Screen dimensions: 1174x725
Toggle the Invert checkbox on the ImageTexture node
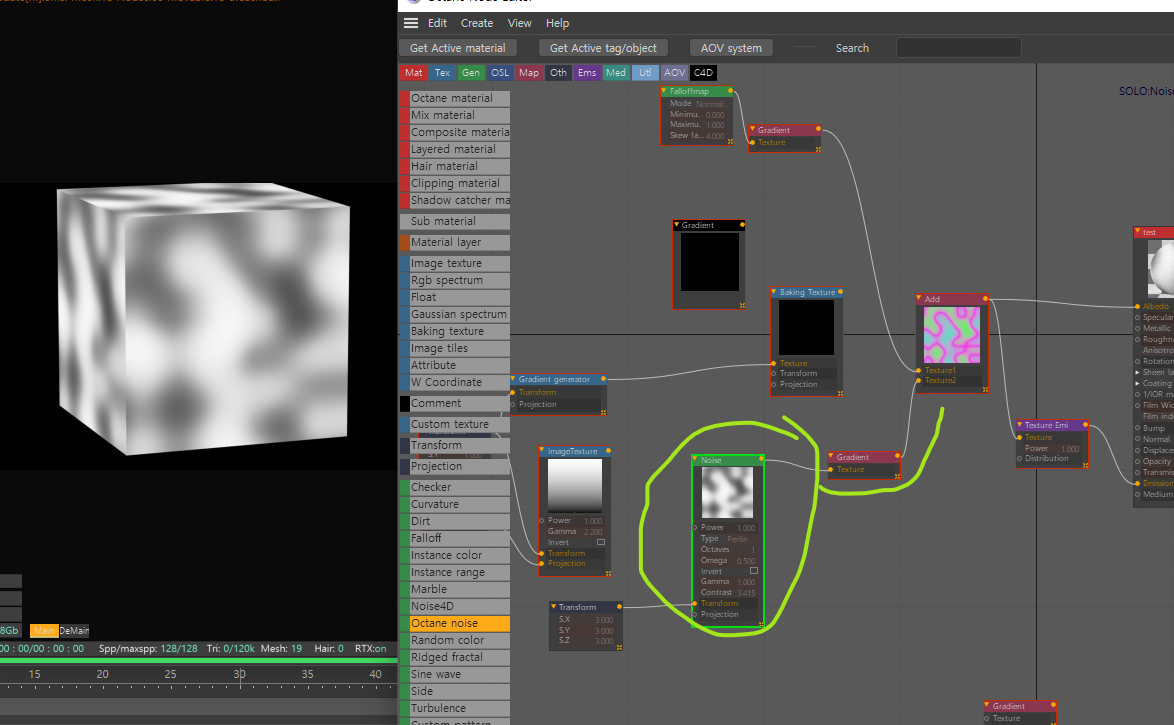tap(600, 542)
